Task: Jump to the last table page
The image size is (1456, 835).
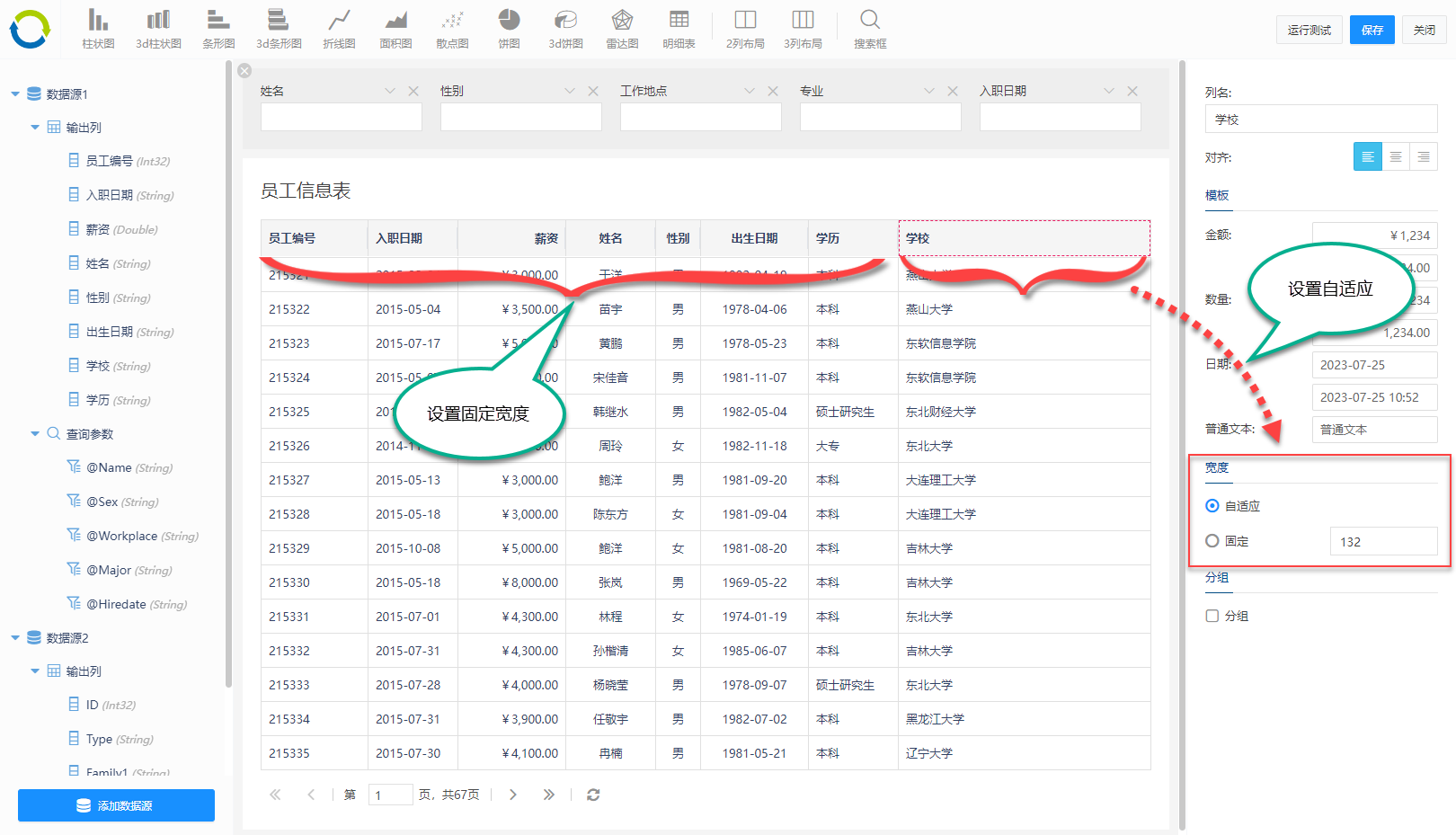Action: point(549,795)
